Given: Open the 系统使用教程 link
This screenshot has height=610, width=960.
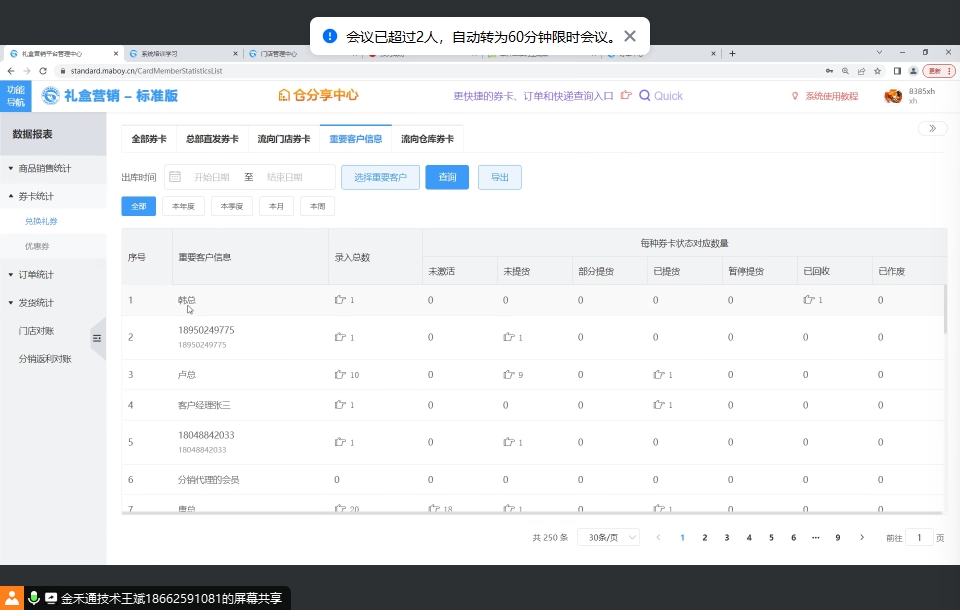Looking at the screenshot, I should click(831, 96).
